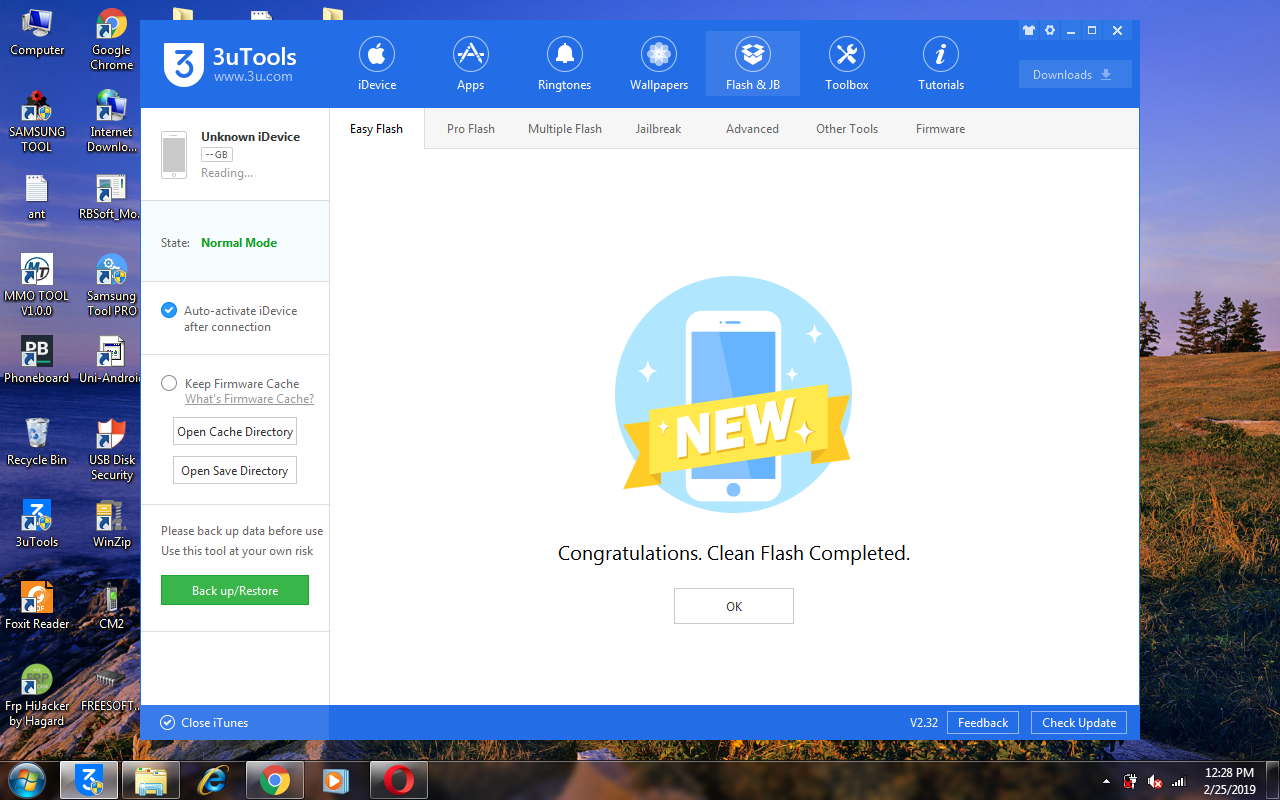The height and width of the screenshot is (800, 1280).
Task: Go to the Apps section
Action: 471,64
